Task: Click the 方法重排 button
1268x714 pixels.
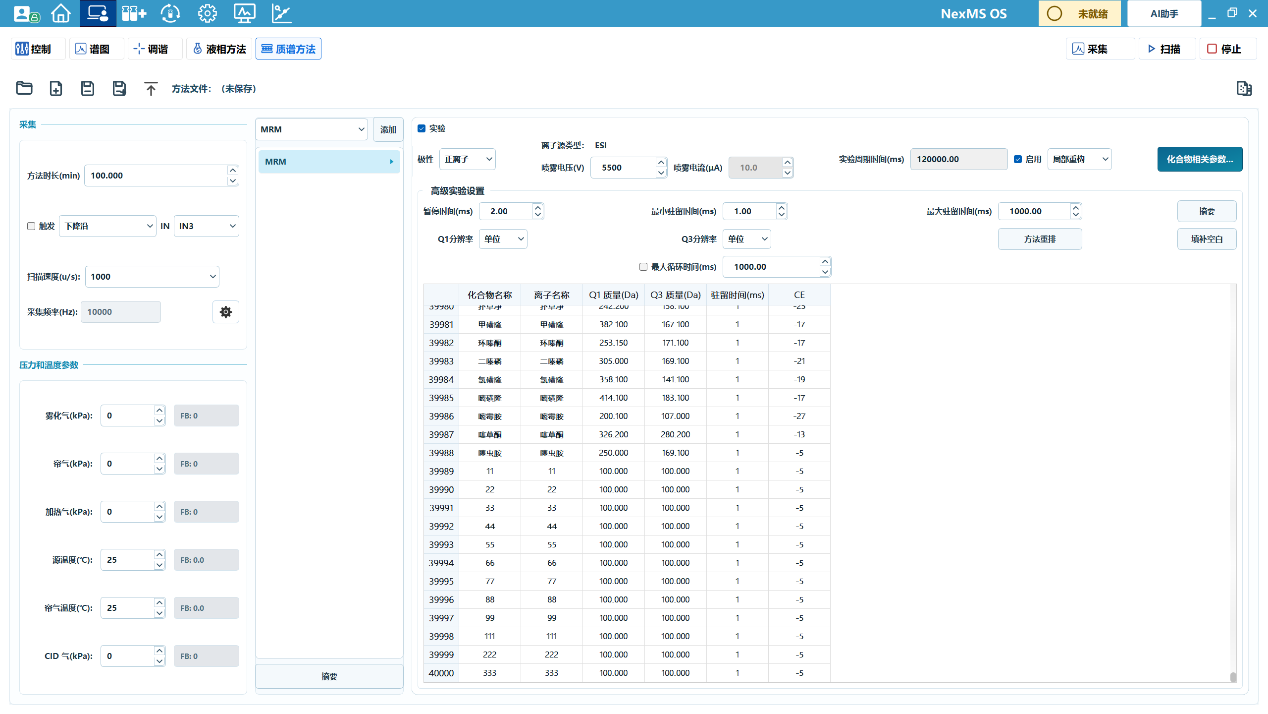Action: [x=1040, y=239]
